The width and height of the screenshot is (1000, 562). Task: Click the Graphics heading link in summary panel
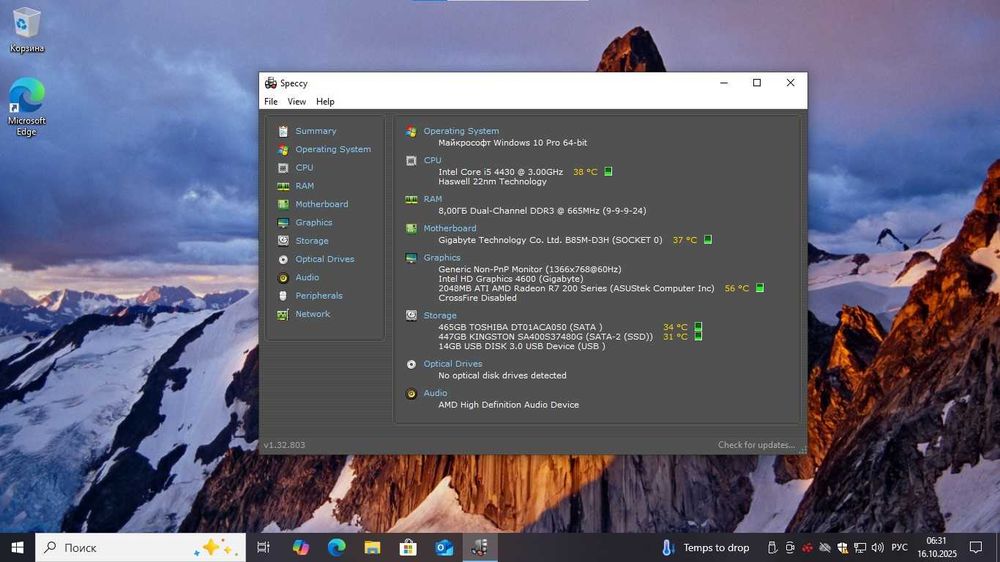[x=442, y=258]
